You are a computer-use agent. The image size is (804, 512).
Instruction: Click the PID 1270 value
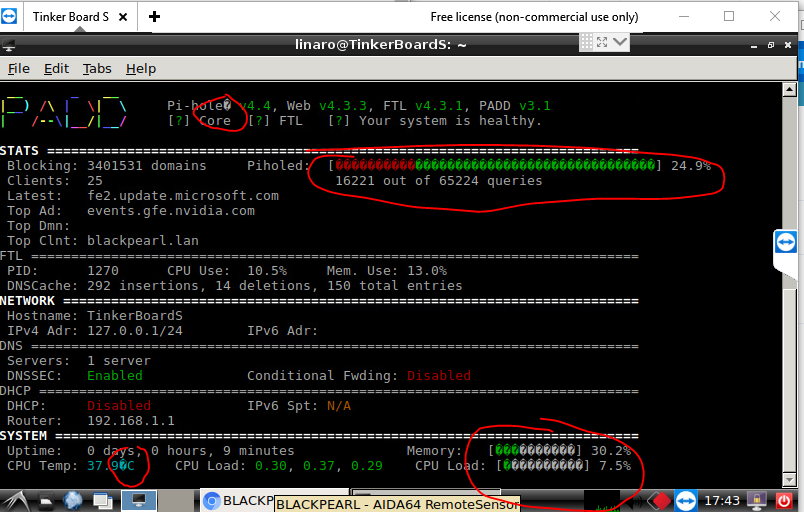pos(103,271)
